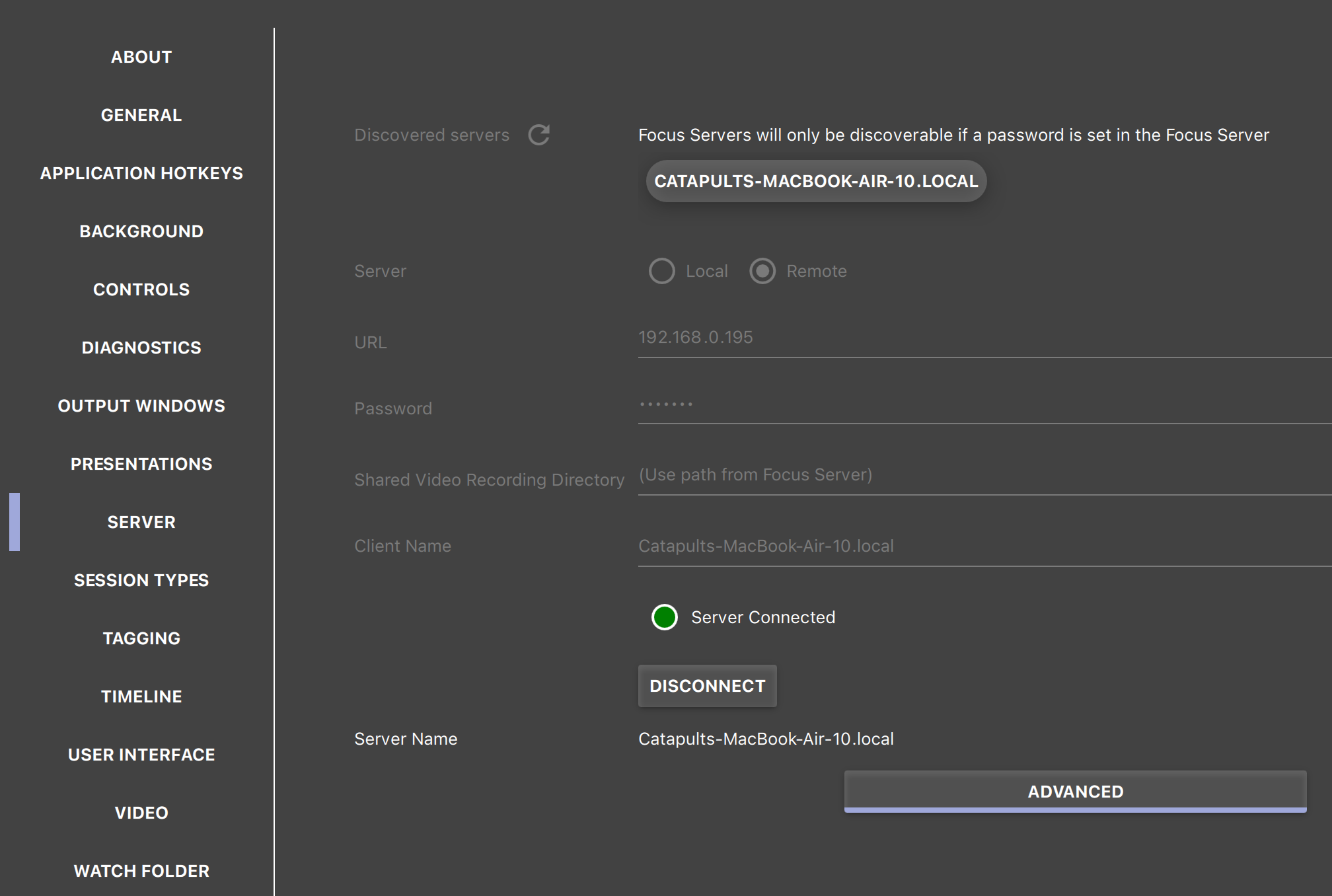
Task: Open the TAGGING section
Action: [141, 638]
